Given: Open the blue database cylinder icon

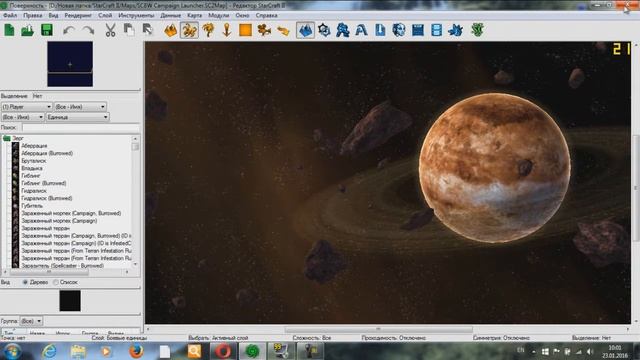Looking at the screenshot, I should pos(436,30).
